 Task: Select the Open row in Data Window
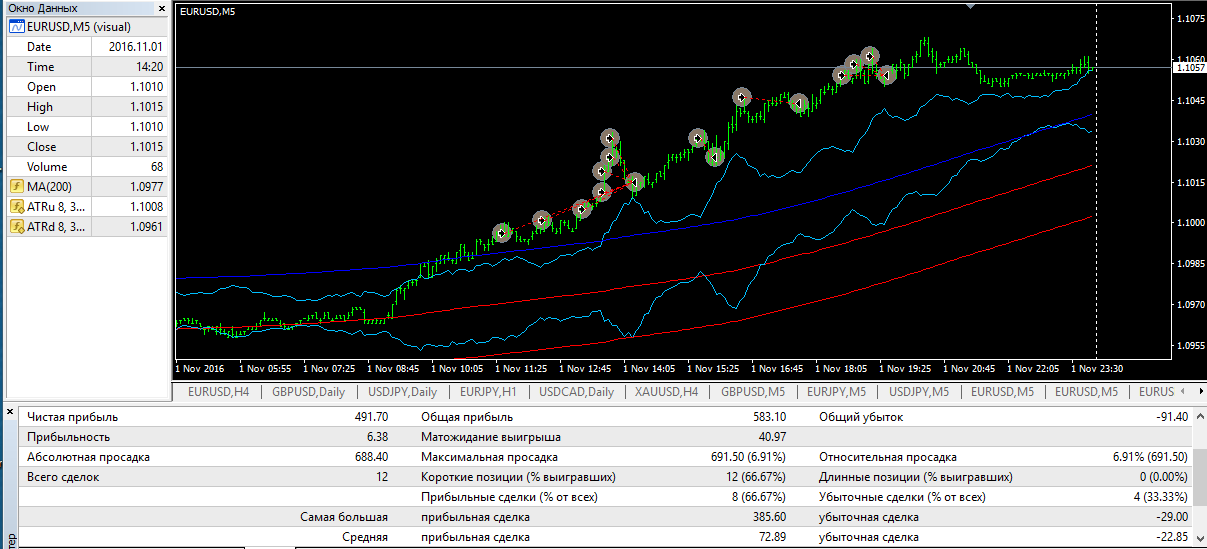pyautogui.click(x=86, y=87)
